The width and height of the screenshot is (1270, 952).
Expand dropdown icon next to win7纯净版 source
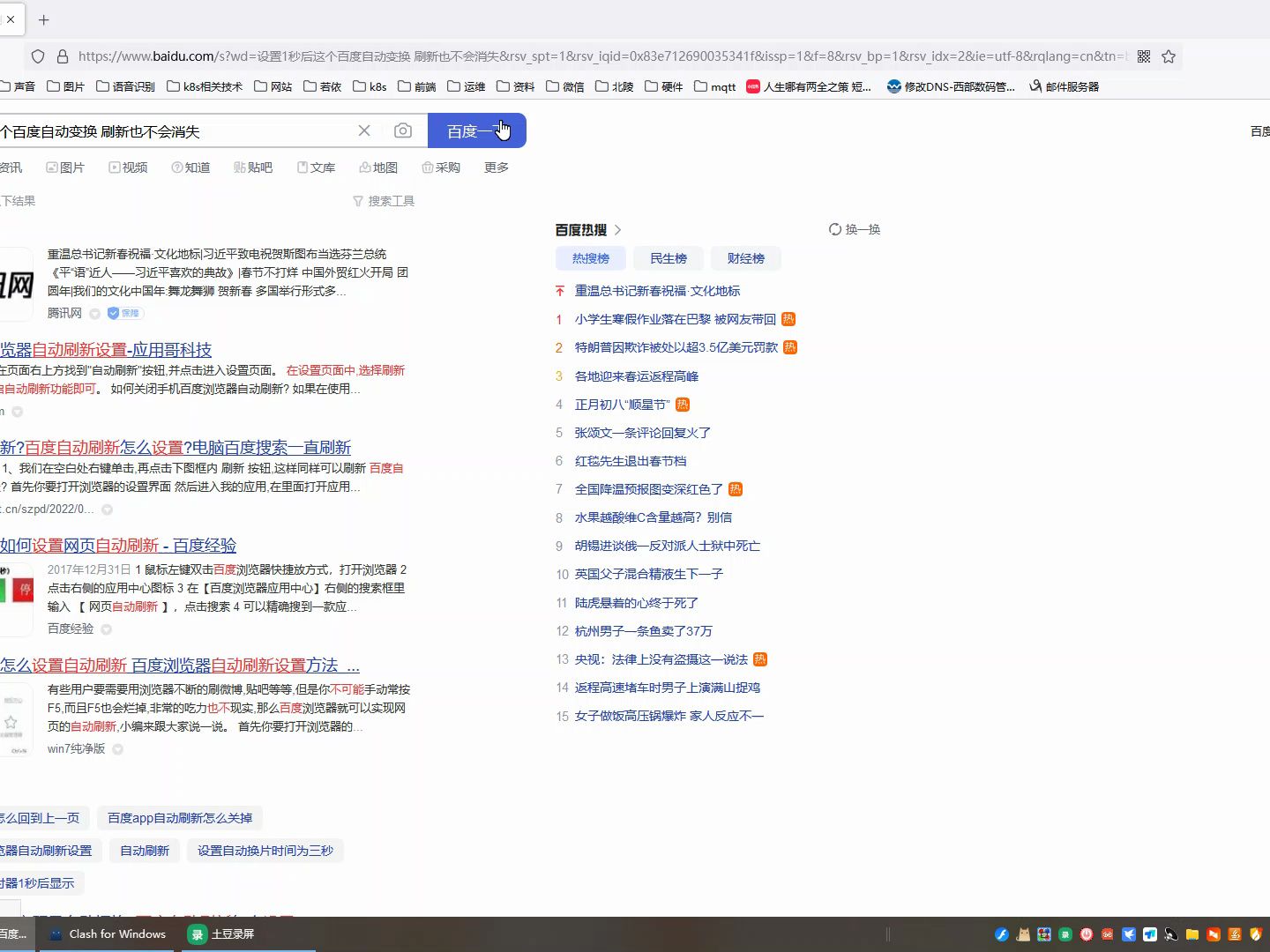pyautogui.click(x=118, y=749)
